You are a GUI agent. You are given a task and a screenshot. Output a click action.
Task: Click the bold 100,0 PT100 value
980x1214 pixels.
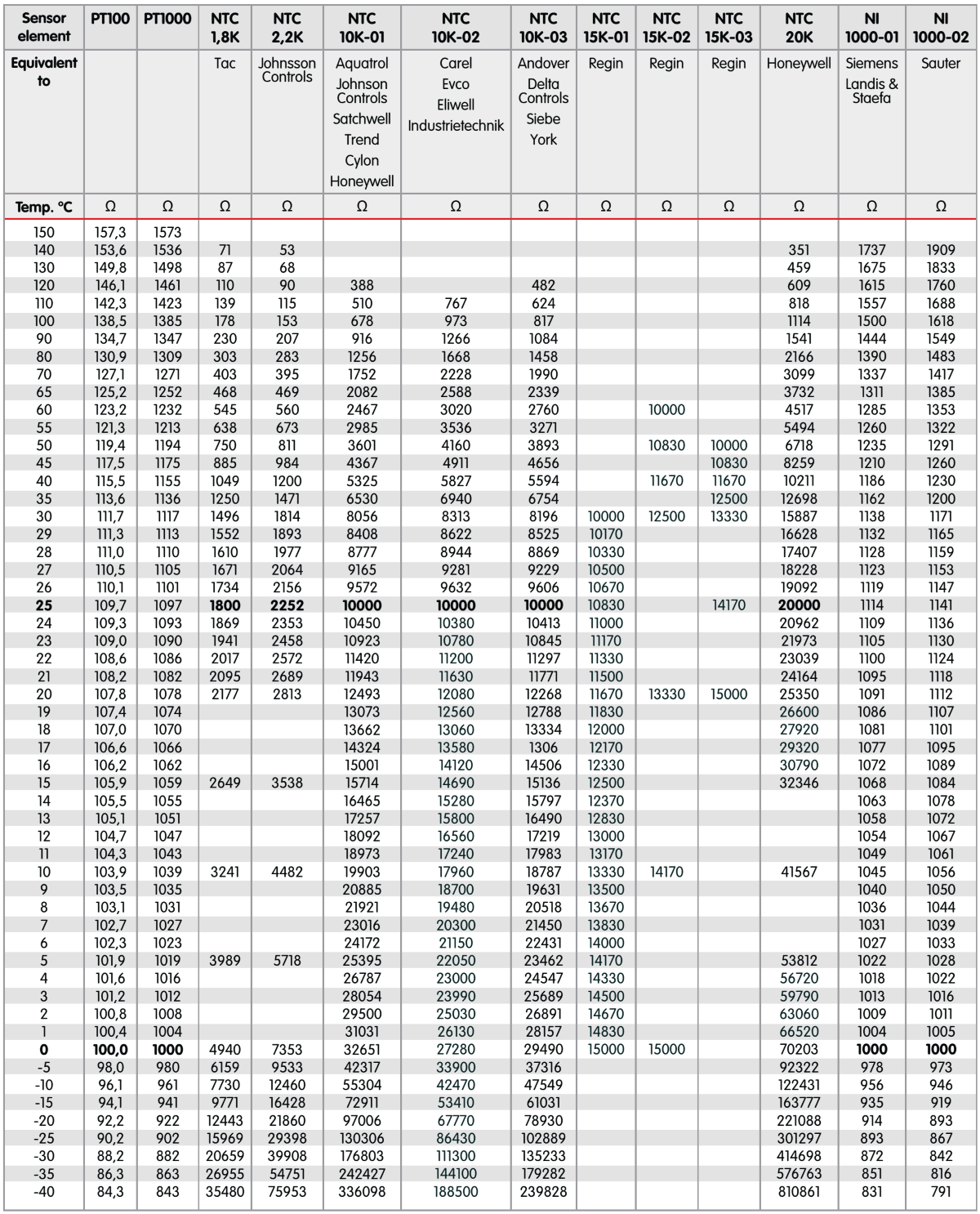coord(110,1050)
